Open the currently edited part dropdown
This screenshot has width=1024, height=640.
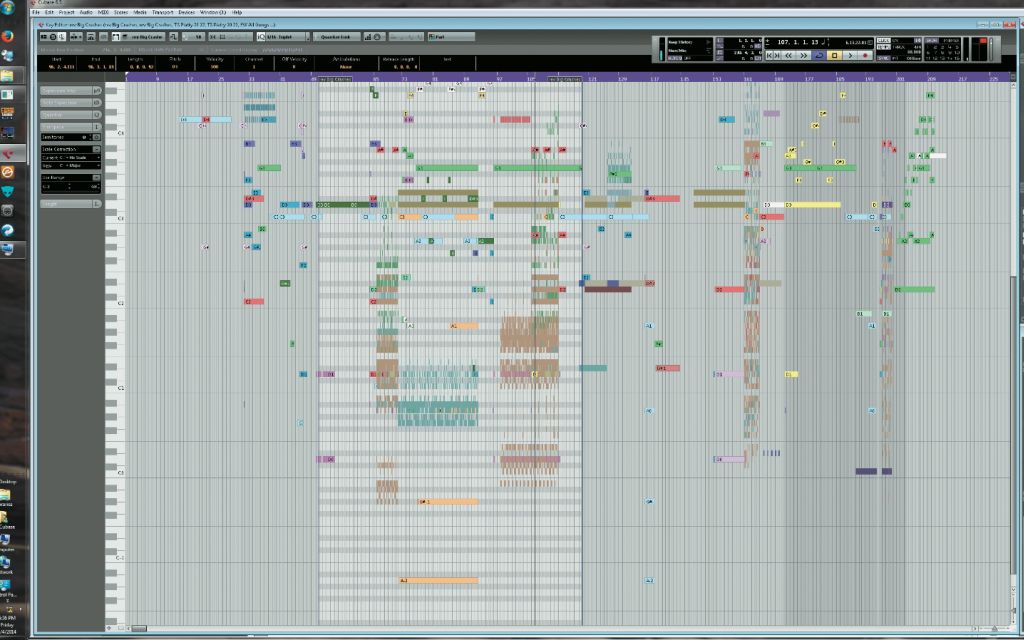pos(145,37)
